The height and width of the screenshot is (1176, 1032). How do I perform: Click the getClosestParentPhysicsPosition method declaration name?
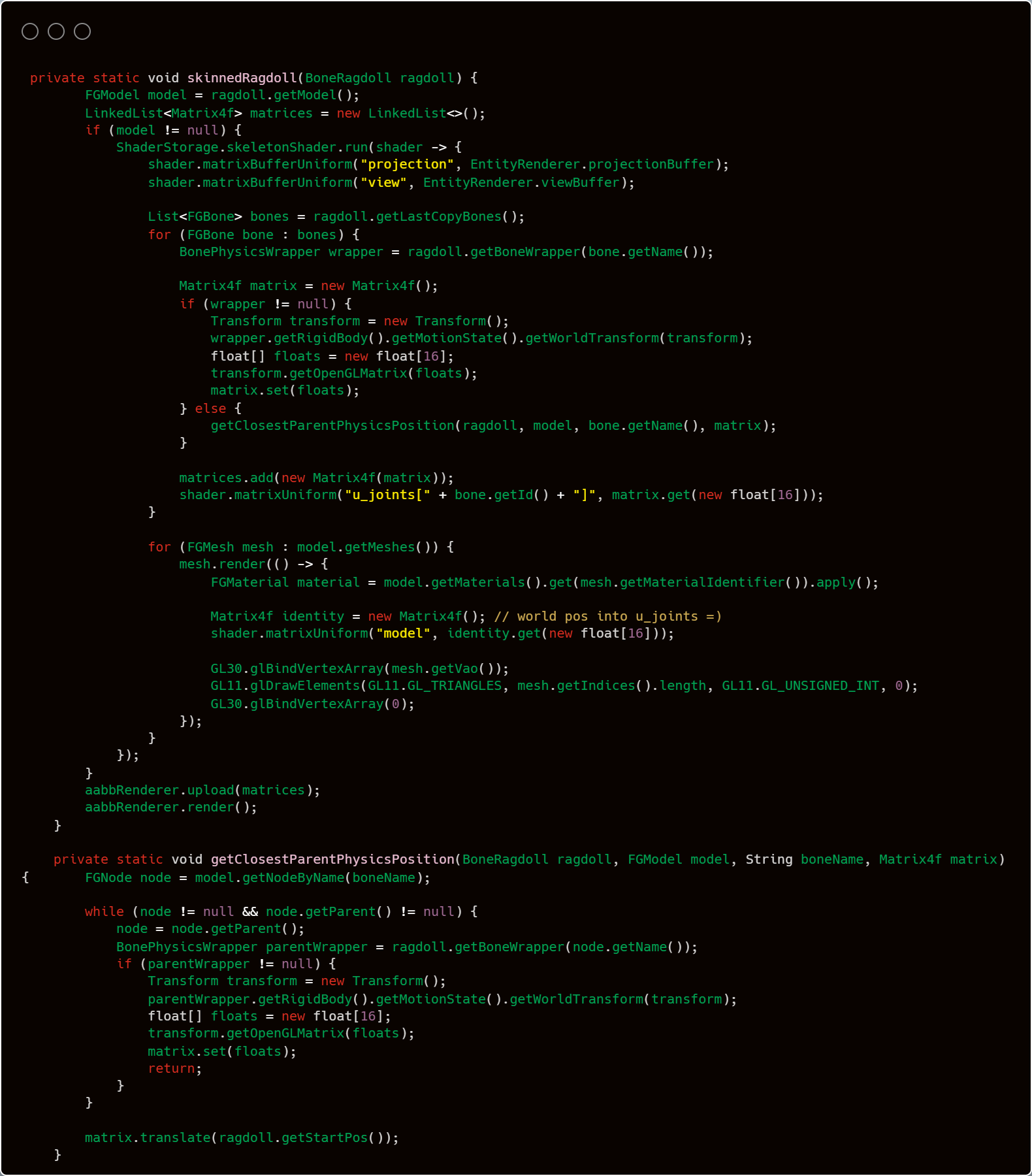point(333,859)
